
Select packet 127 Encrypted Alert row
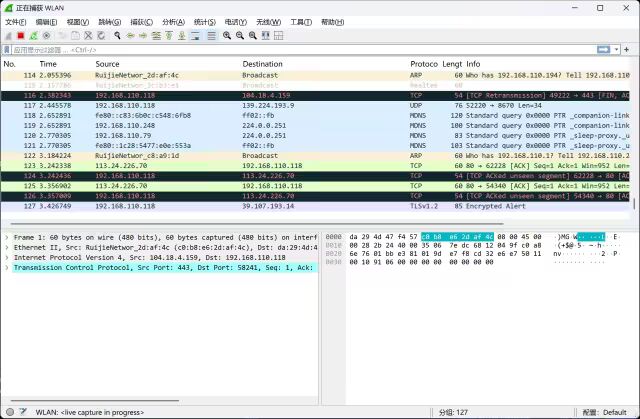tap(315, 206)
